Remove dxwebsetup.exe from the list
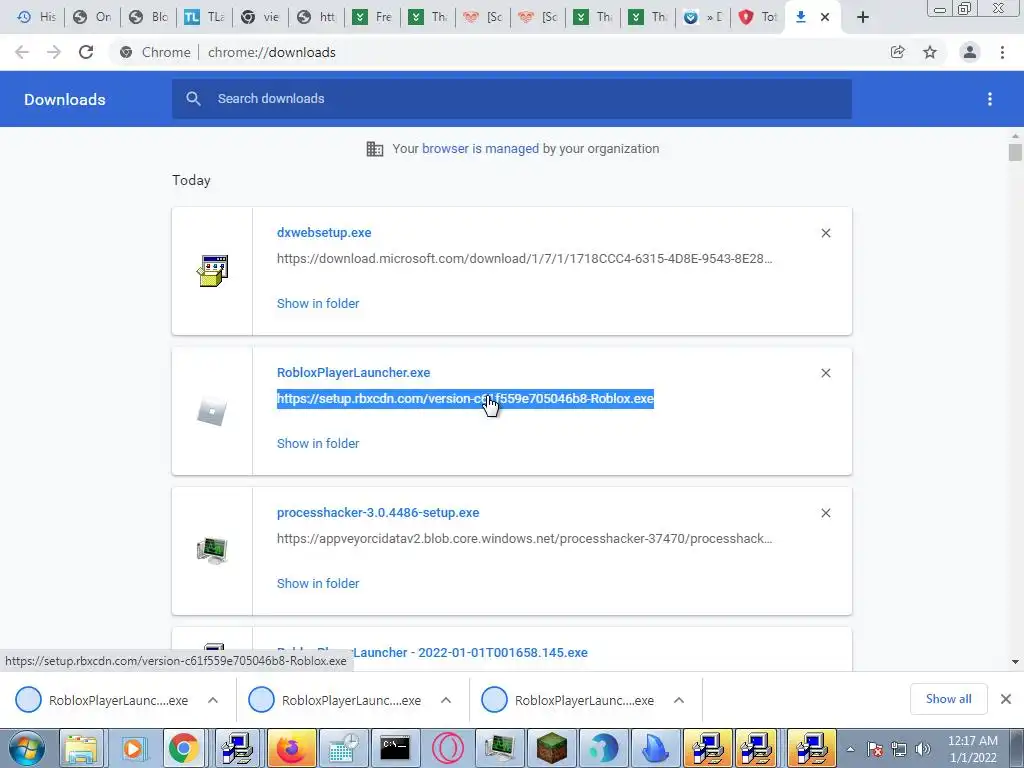Screen dimensions: 1024x768 825,233
